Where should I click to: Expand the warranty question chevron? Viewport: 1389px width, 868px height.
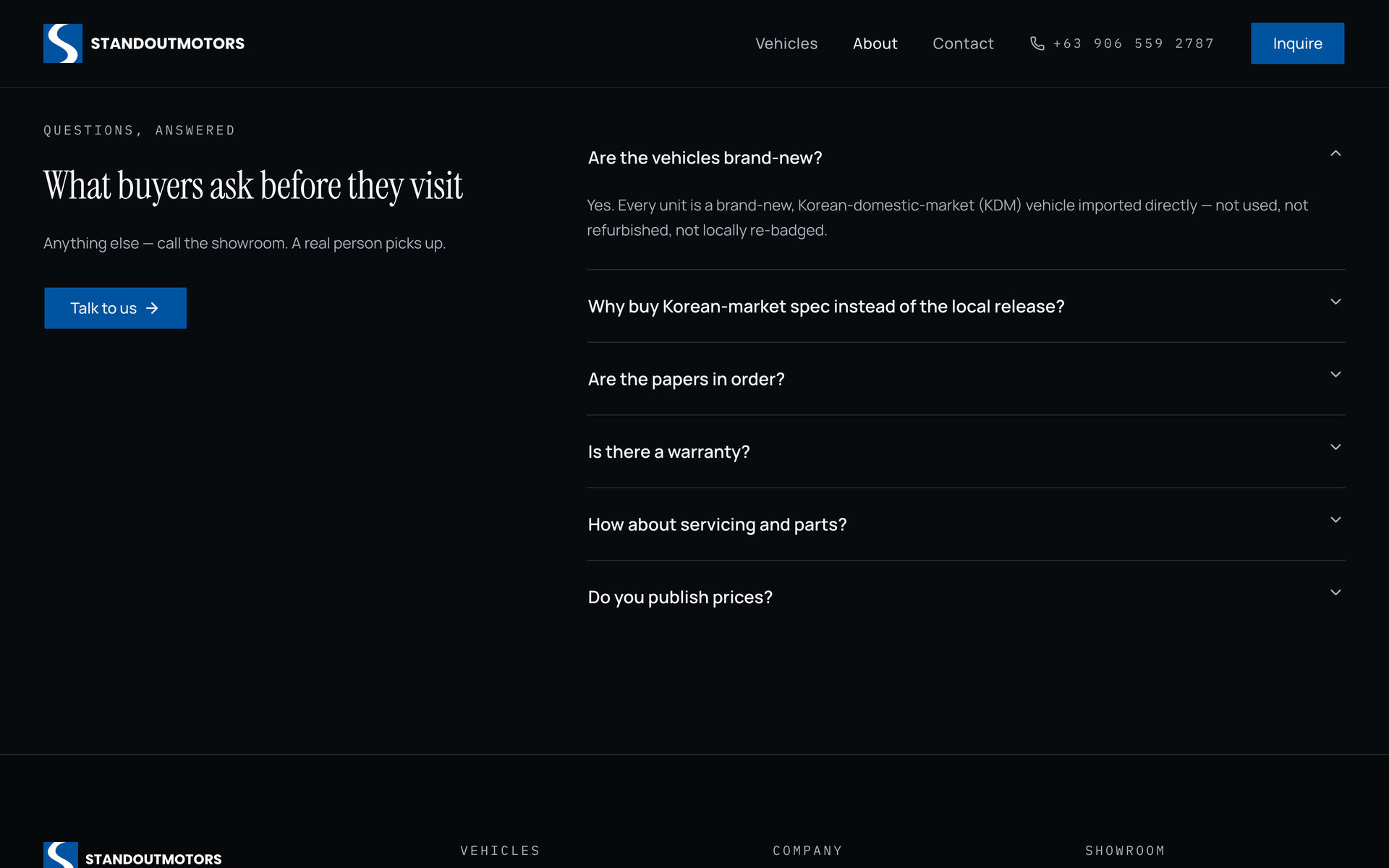[1335, 447]
